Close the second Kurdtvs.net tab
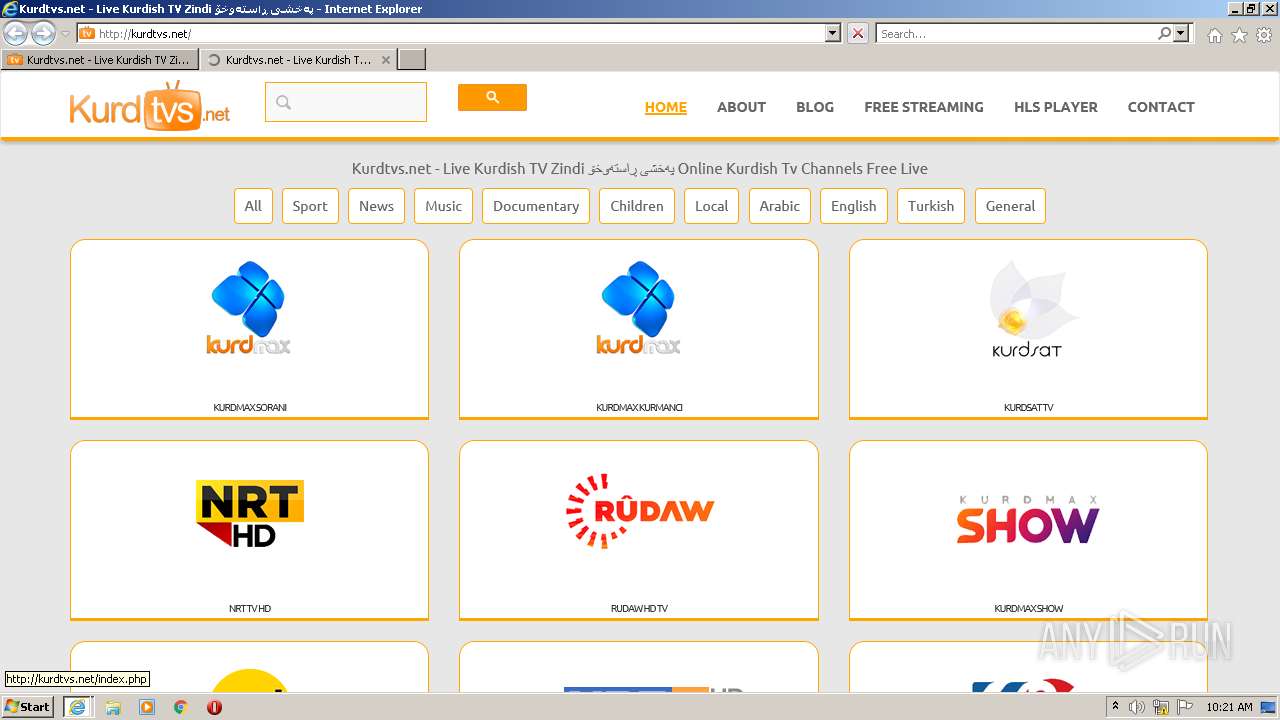1280x720 pixels. click(386, 60)
